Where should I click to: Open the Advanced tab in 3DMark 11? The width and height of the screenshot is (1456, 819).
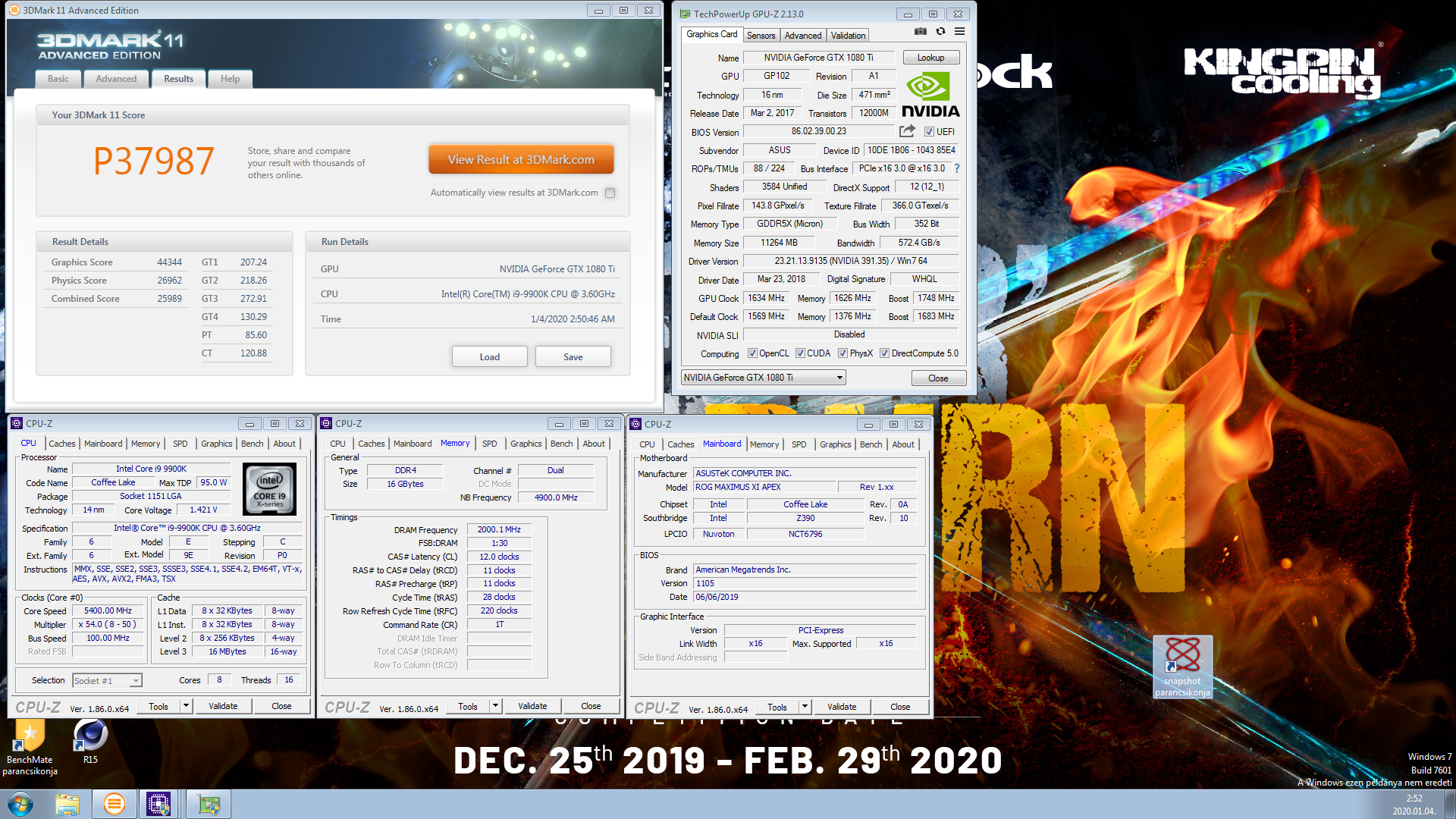pos(116,79)
